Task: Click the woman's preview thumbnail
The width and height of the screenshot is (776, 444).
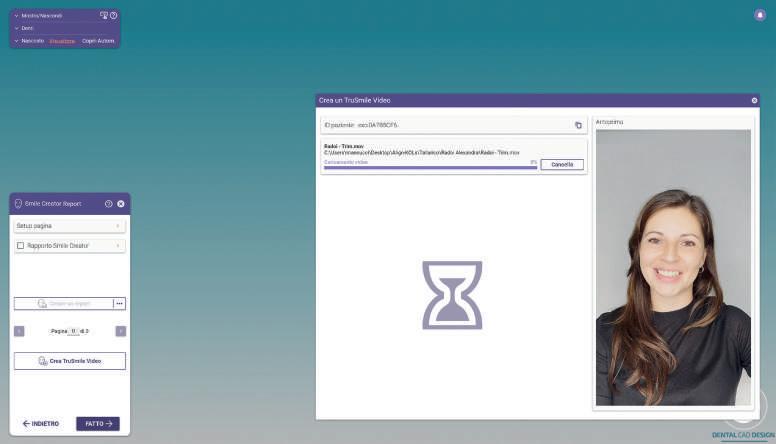Action: click(673, 268)
